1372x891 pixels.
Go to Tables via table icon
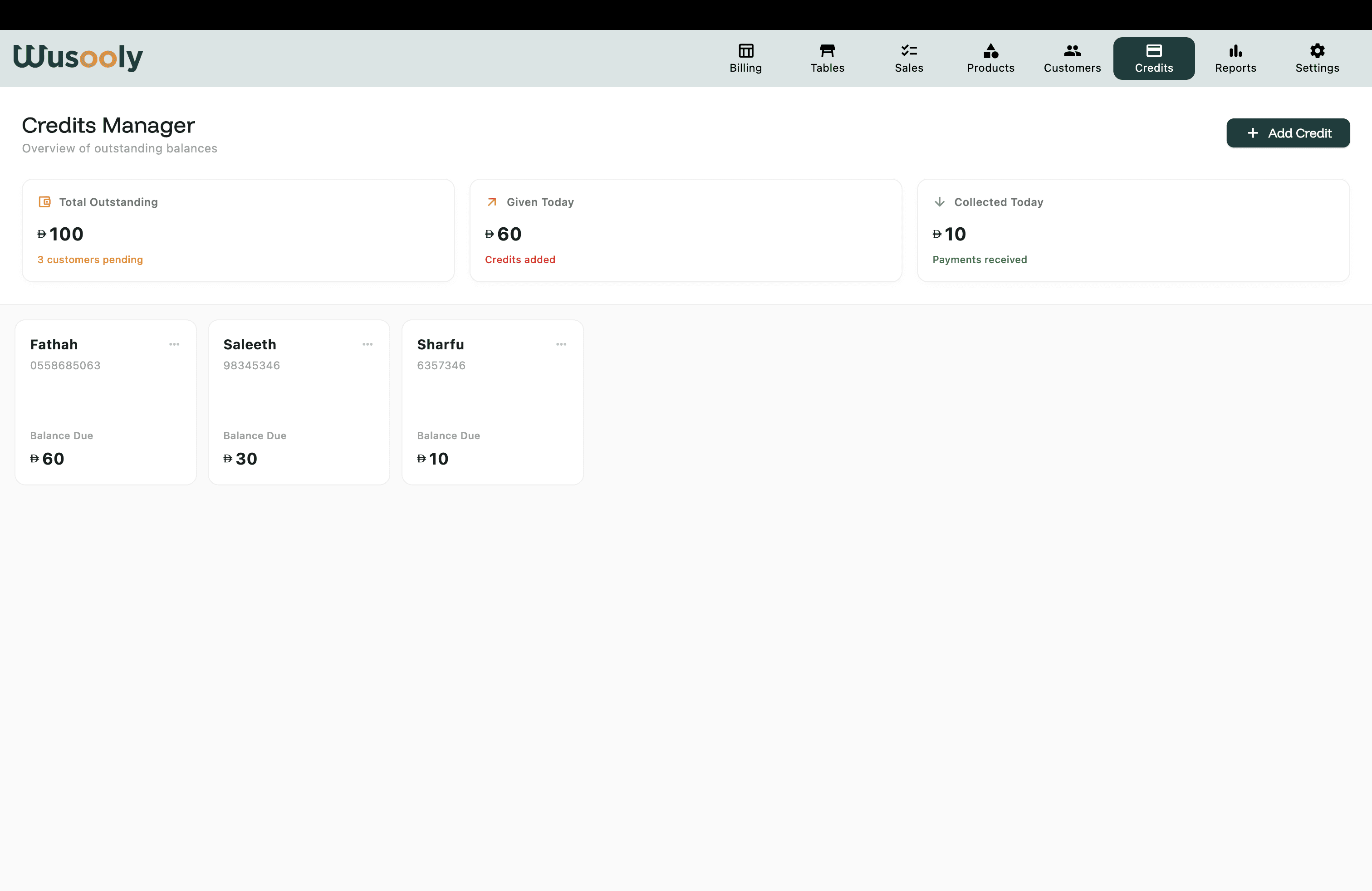pos(827,51)
